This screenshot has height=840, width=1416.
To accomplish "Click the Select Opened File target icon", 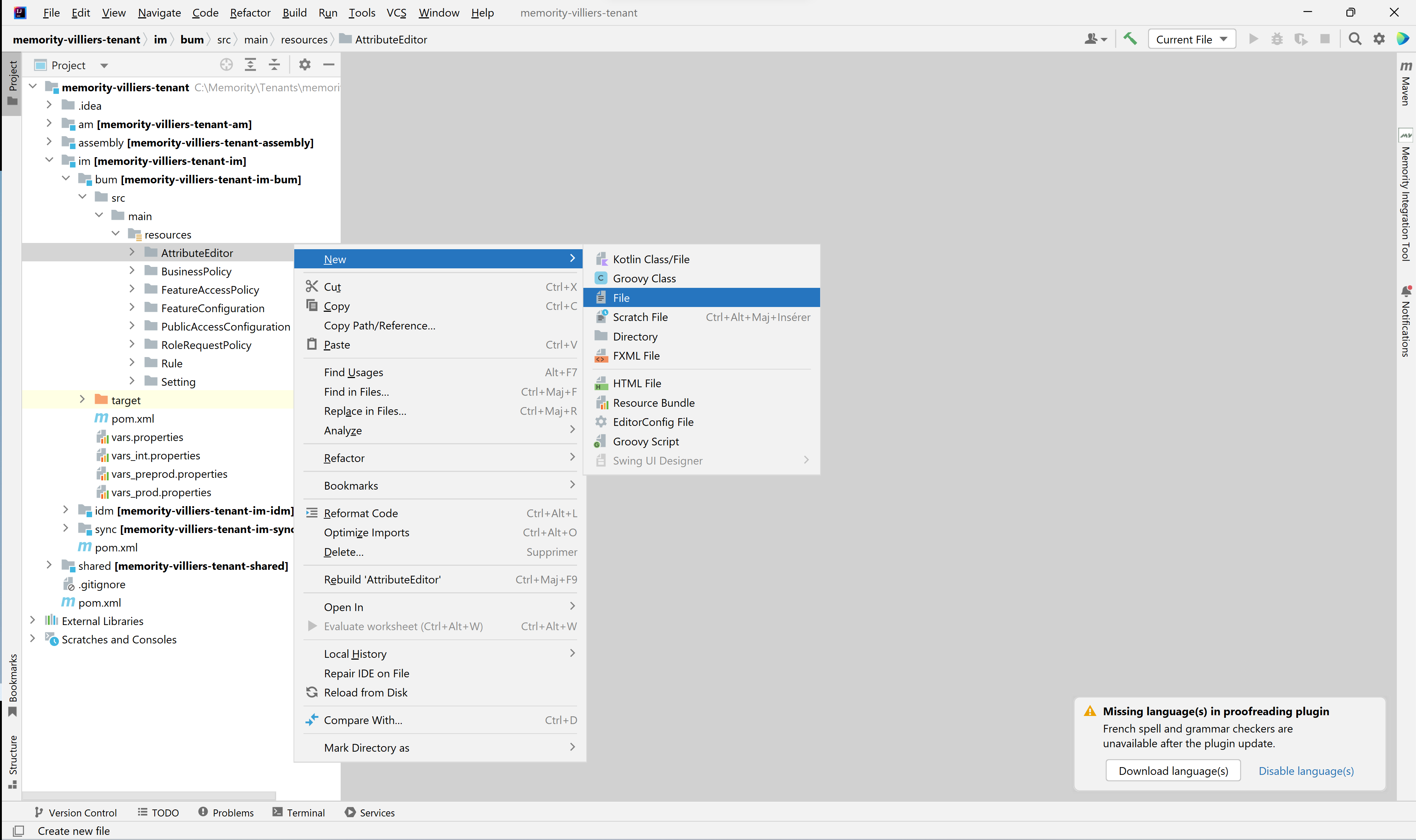I will 226,65.
